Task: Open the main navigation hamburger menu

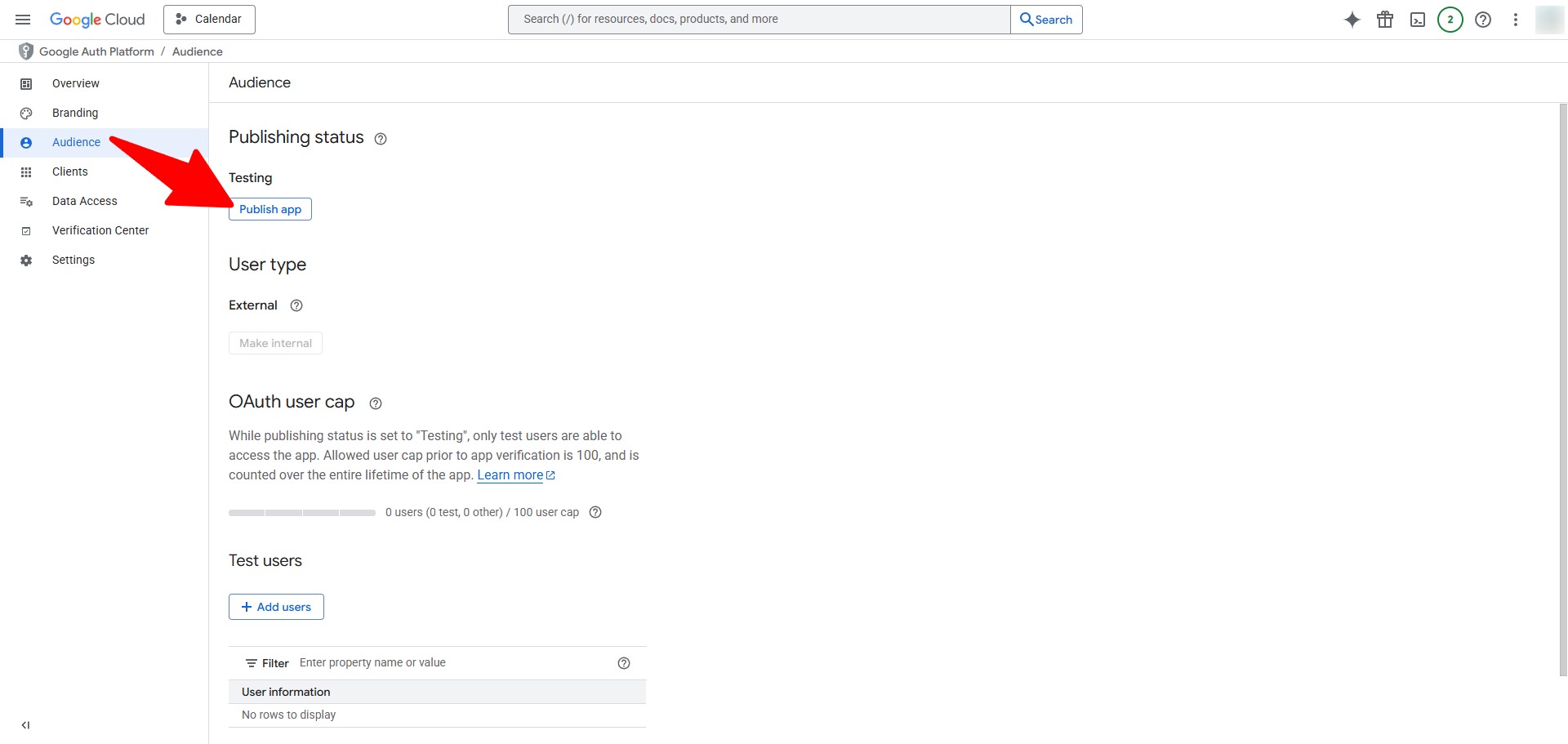Action: (23, 20)
